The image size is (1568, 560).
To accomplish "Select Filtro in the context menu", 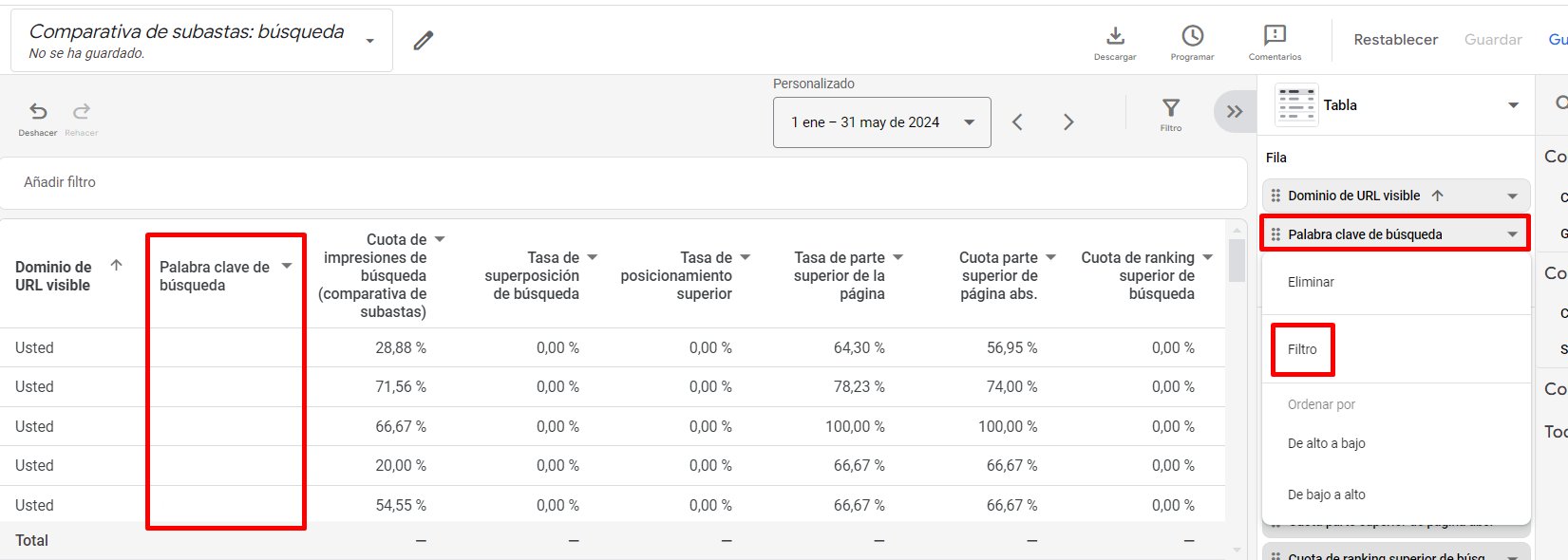I will coord(1302,349).
